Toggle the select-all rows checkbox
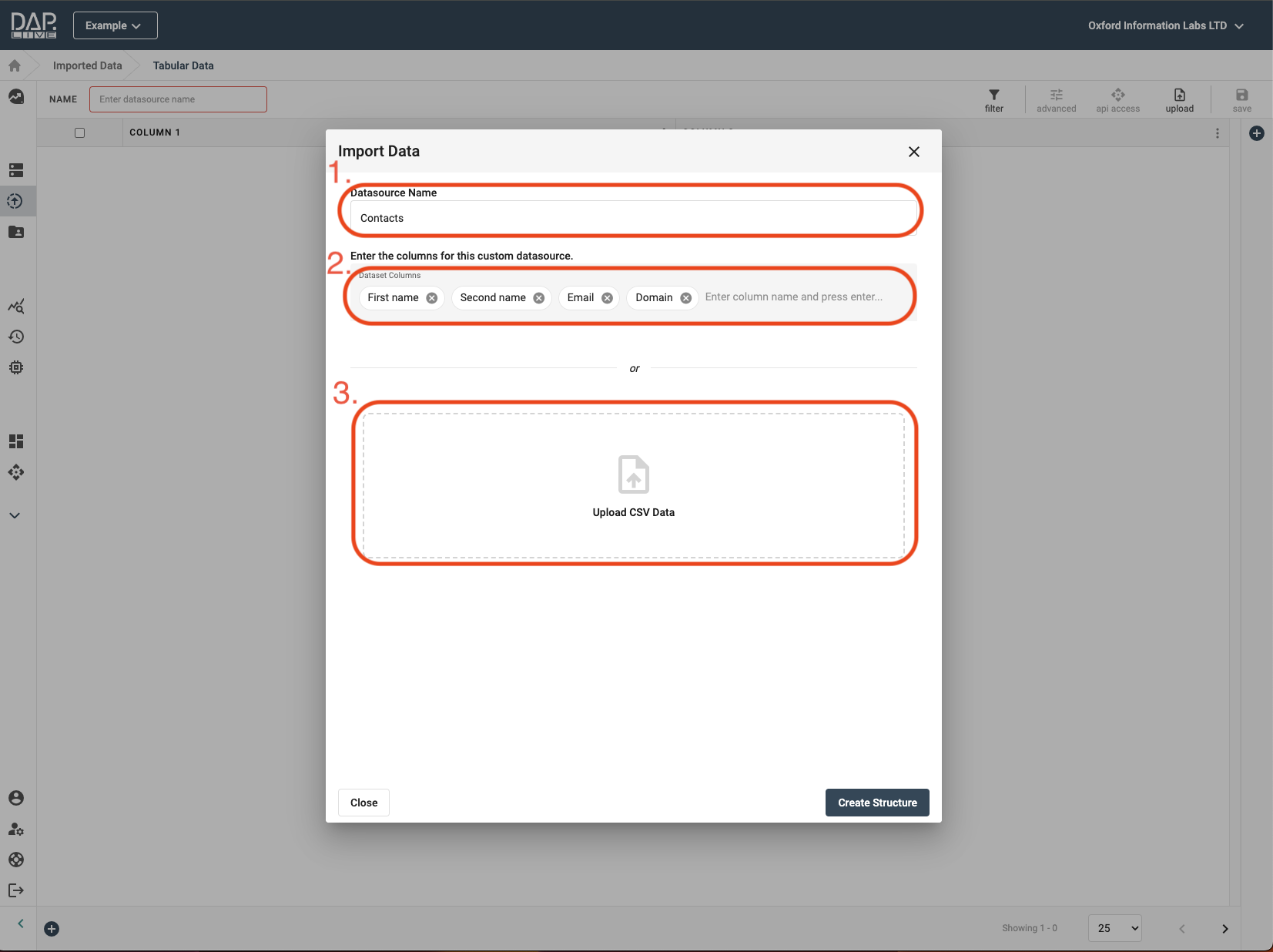 coord(79,132)
